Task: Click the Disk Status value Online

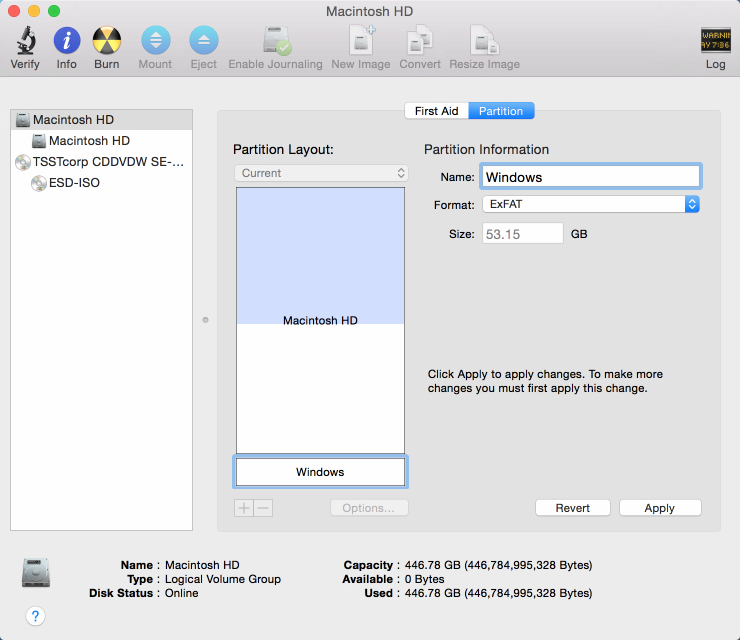Action: 181,593
